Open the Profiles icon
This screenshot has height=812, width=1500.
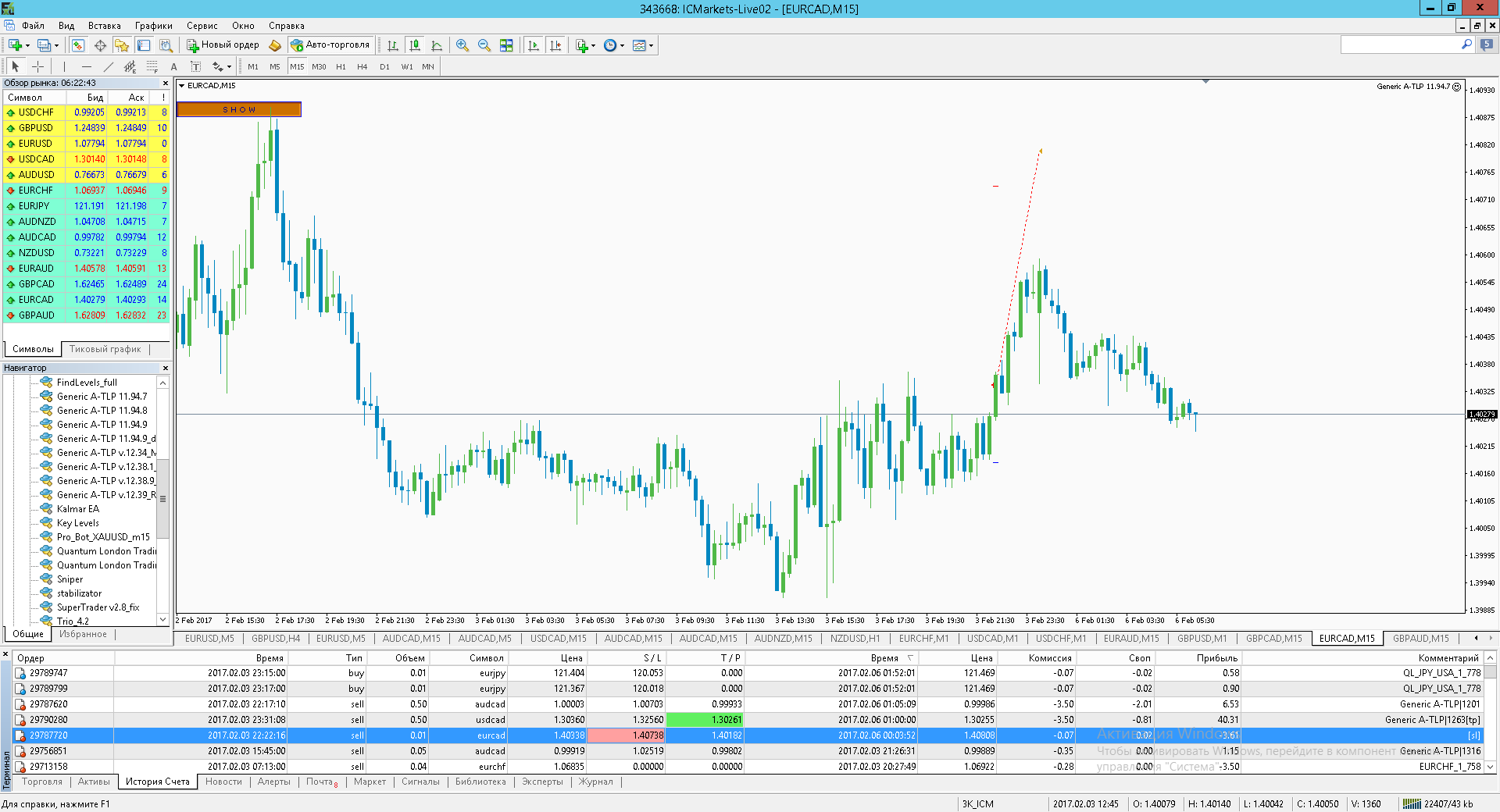pyautogui.click(x=45, y=45)
